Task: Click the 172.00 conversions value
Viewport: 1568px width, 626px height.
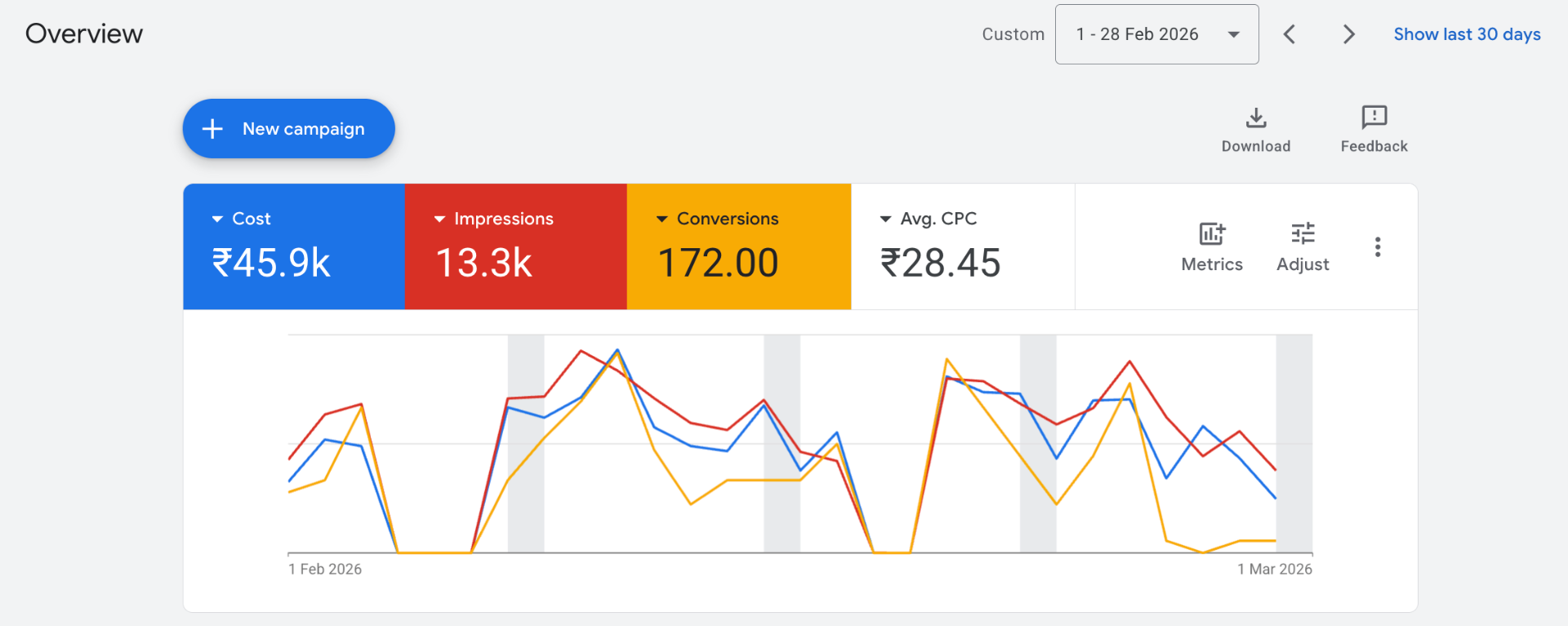Action: [x=718, y=263]
